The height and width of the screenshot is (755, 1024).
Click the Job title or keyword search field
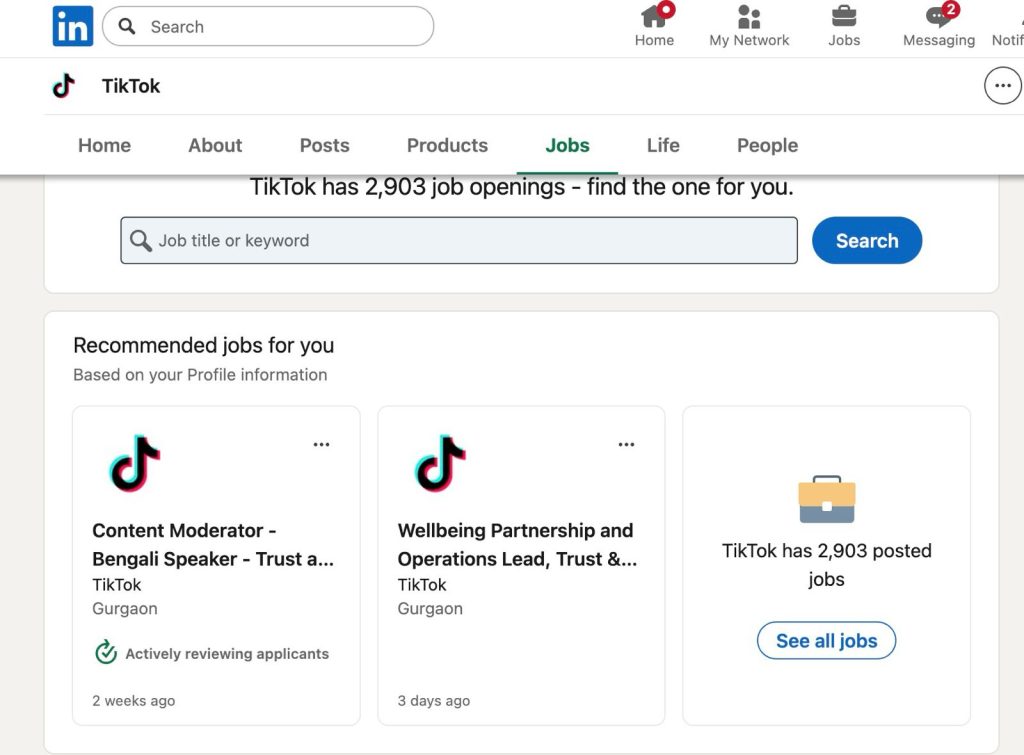click(x=458, y=240)
